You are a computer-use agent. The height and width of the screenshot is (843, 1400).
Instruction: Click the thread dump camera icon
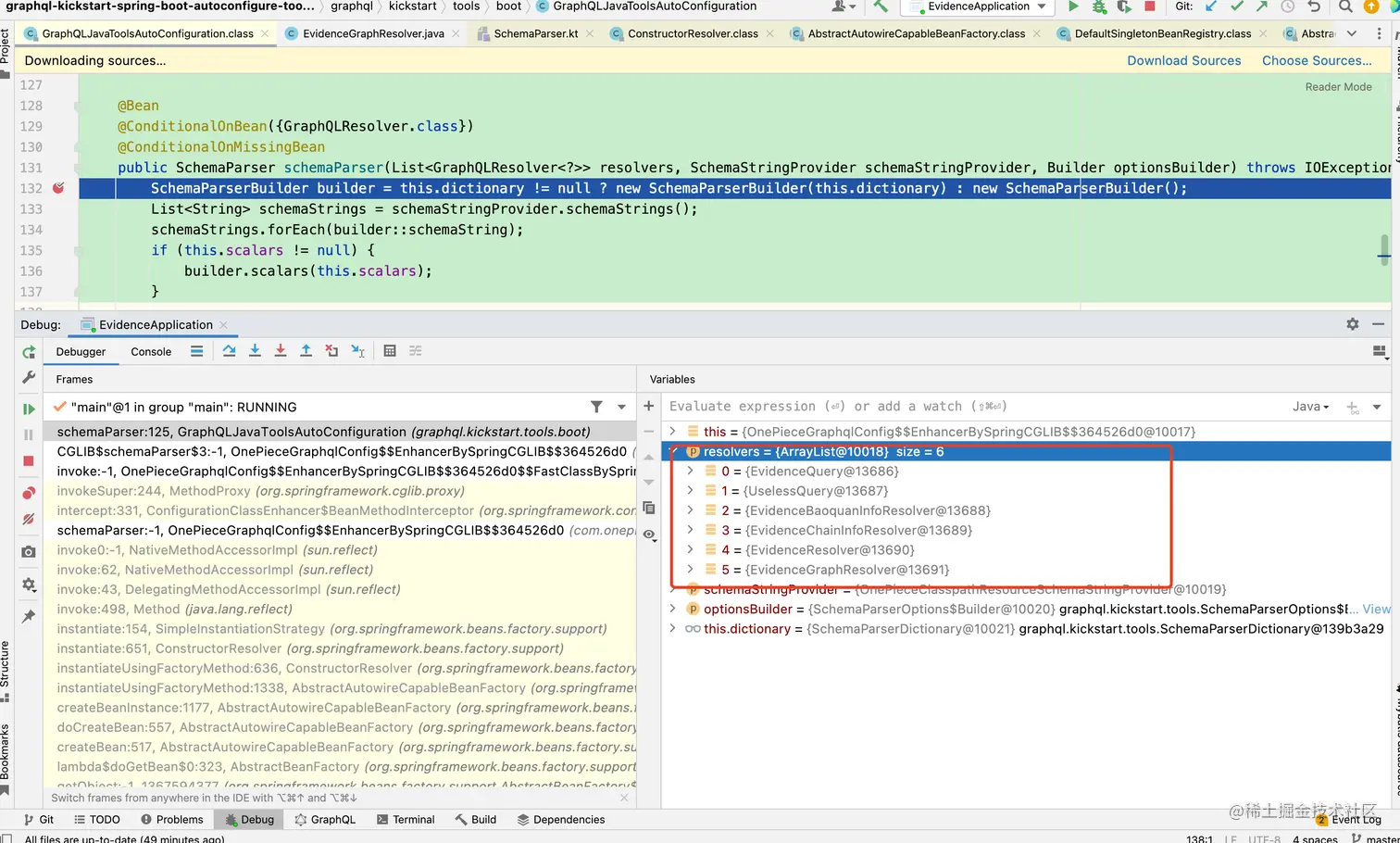click(29, 552)
